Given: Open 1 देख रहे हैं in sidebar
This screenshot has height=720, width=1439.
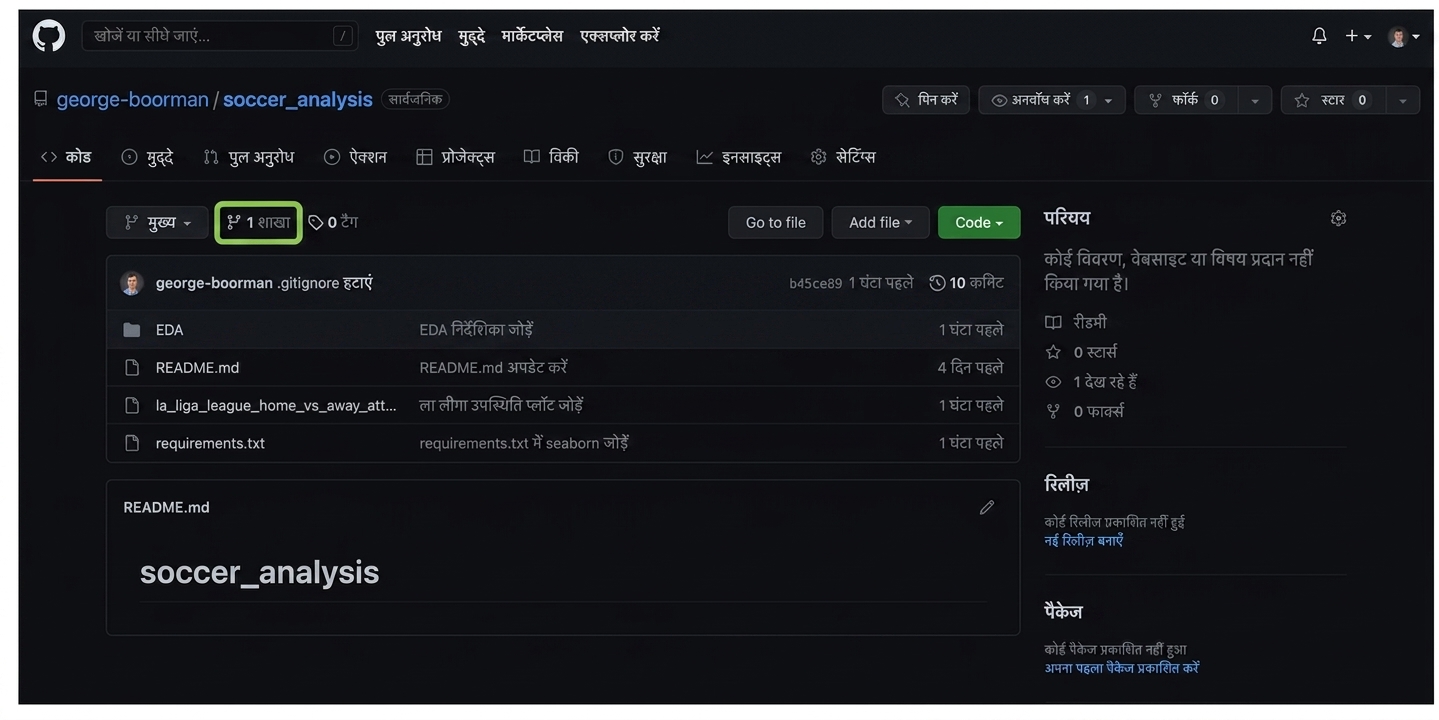Looking at the screenshot, I should [x=1091, y=382].
